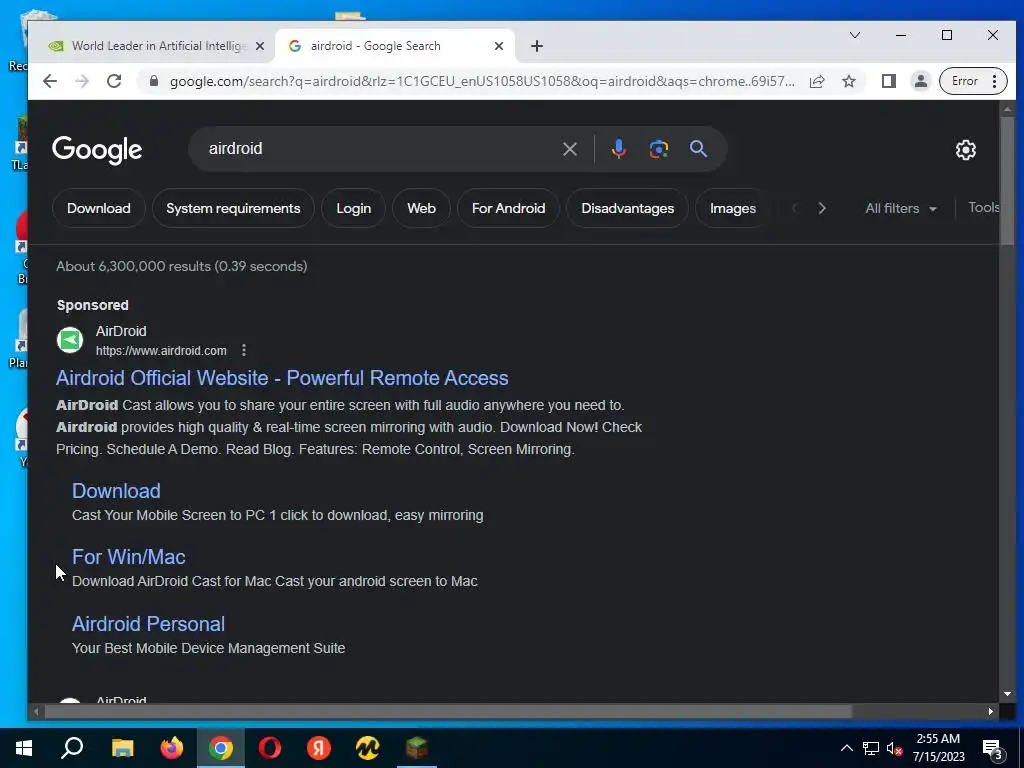This screenshot has height=768, width=1024.
Task: Open the Download sitelink
Action: pos(116,491)
